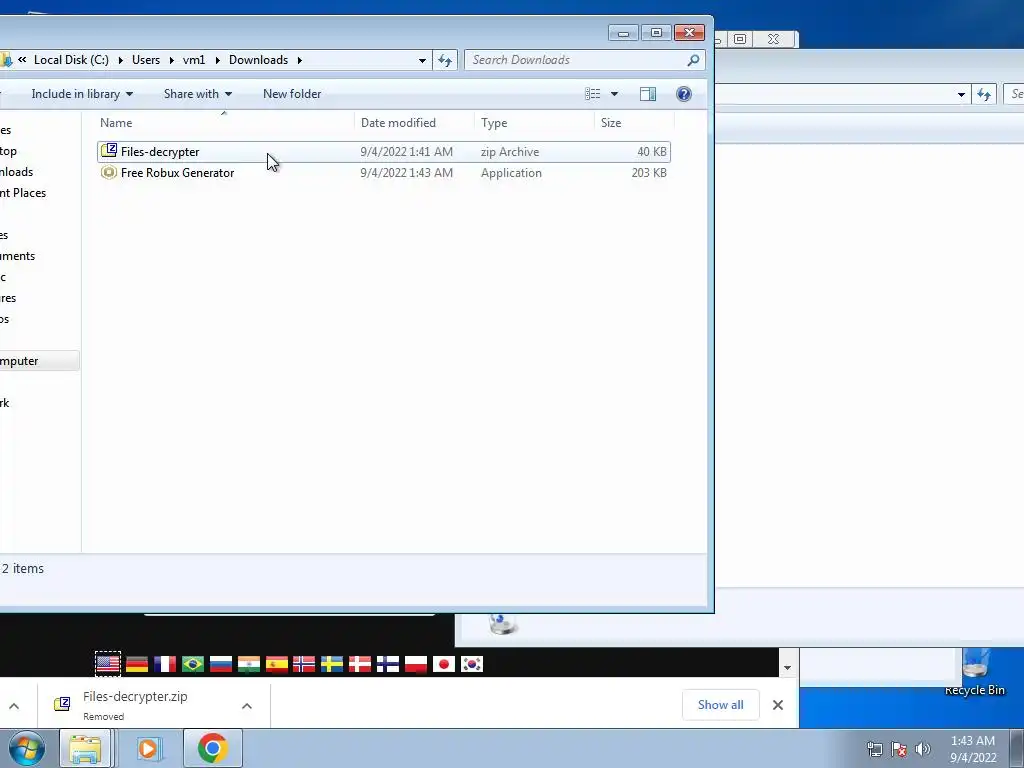This screenshot has width=1024, height=768.
Task: Select Recycle Bin on the desktop
Action: click(974, 673)
